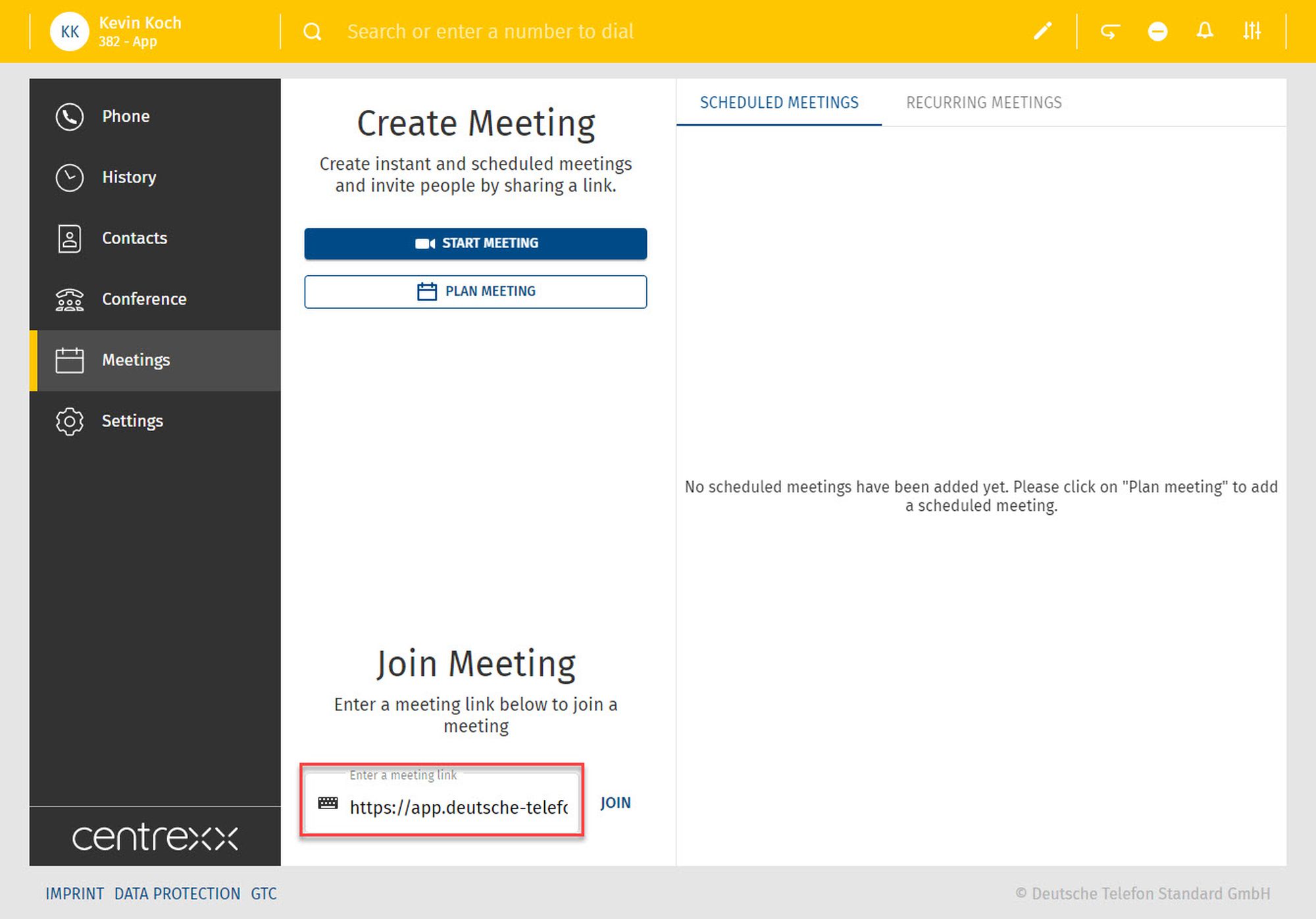Select Meetings in sidebar
The image size is (1316, 919).
(x=135, y=360)
